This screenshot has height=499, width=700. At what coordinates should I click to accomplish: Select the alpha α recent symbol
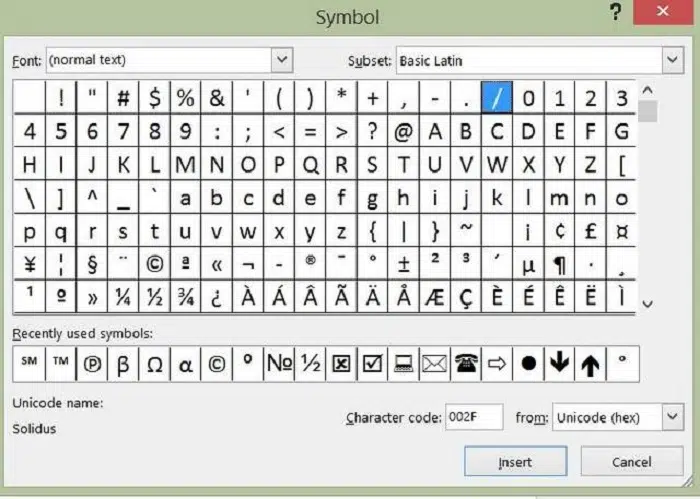click(x=186, y=364)
